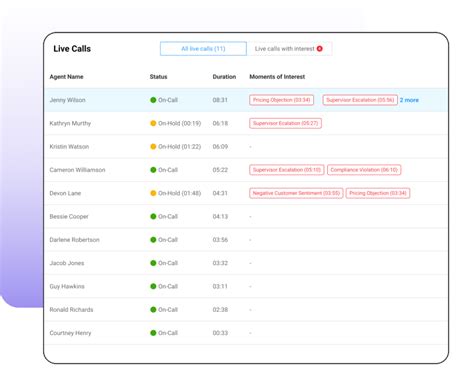Click Devon Lane's yellow On-Hold status dot

(x=153, y=193)
